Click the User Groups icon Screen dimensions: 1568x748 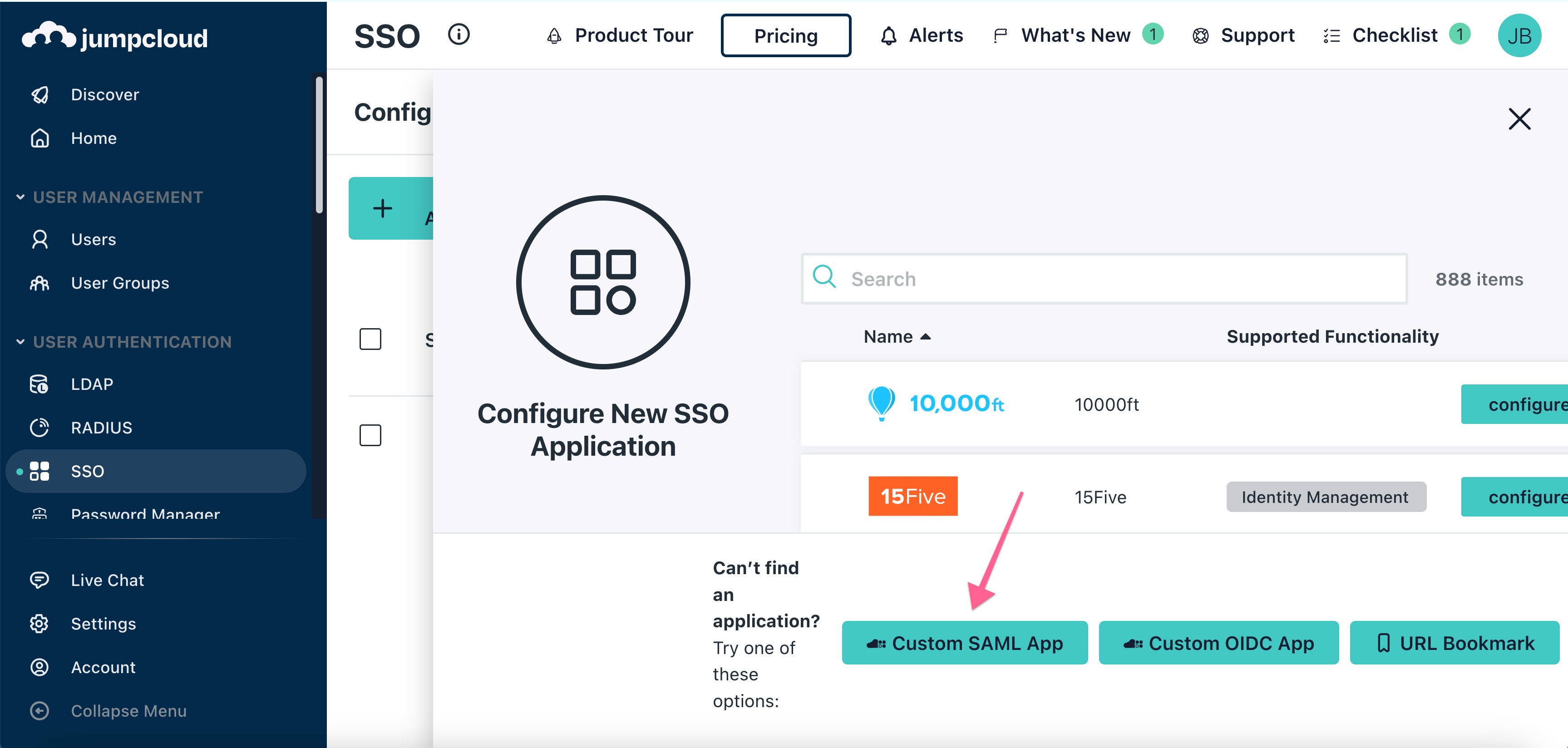point(40,283)
